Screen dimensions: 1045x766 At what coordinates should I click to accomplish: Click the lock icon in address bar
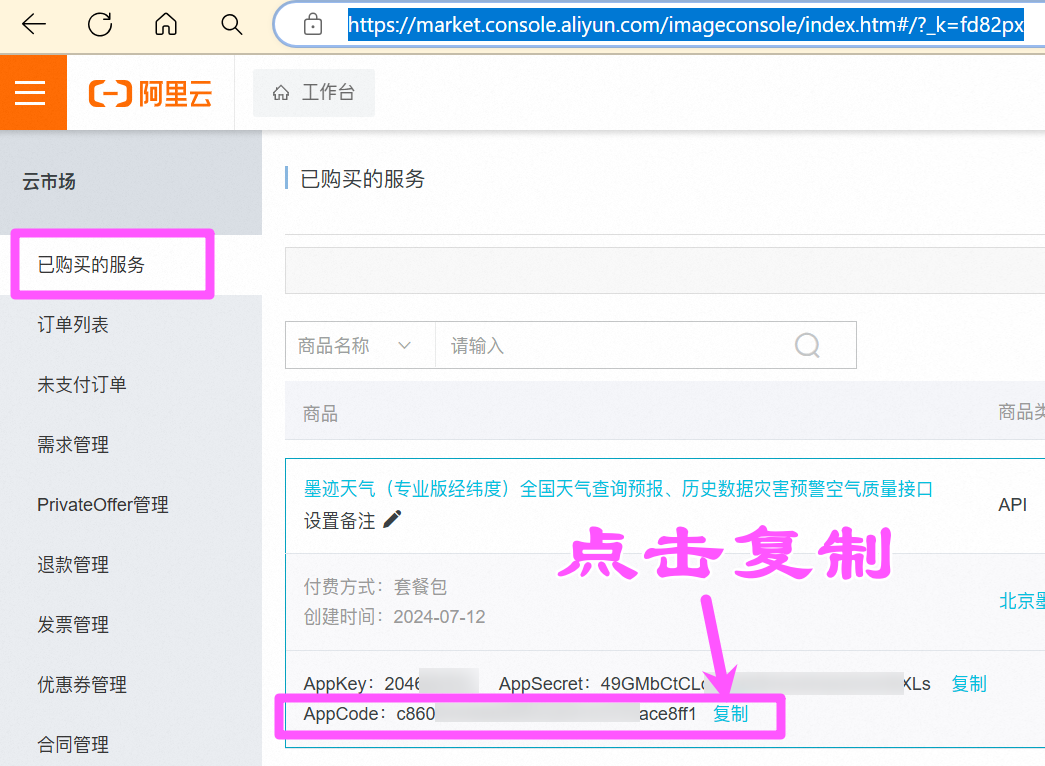(x=313, y=25)
